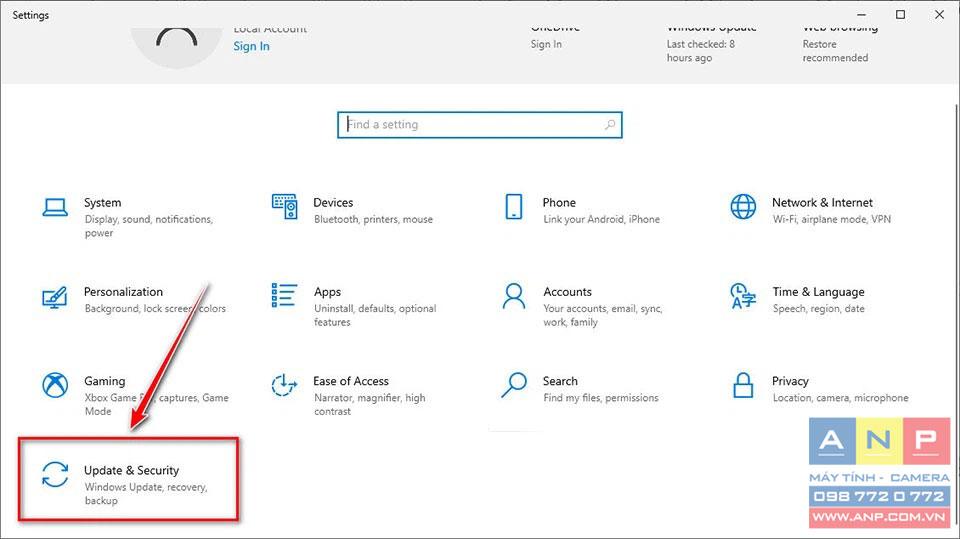The height and width of the screenshot is (539, 960).
Task: Click the user avatar picture
Action: (176, 46)
